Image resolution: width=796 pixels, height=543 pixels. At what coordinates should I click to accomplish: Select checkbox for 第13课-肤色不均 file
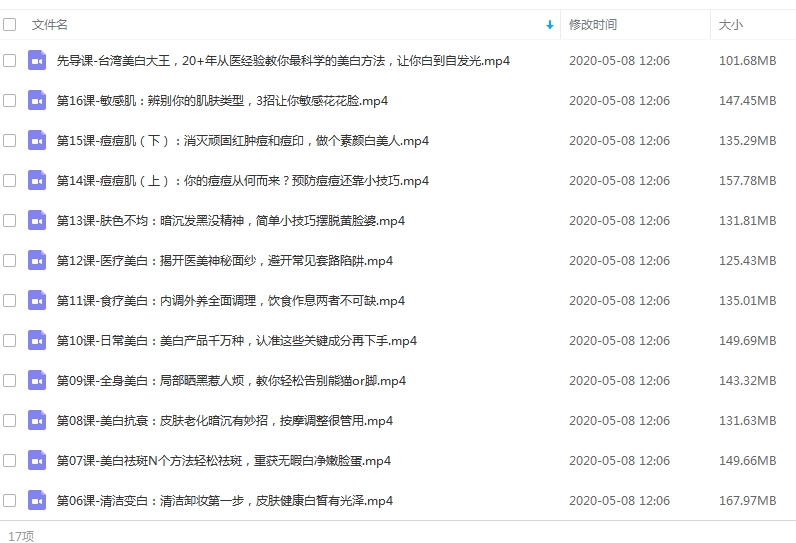coord(10,221)
